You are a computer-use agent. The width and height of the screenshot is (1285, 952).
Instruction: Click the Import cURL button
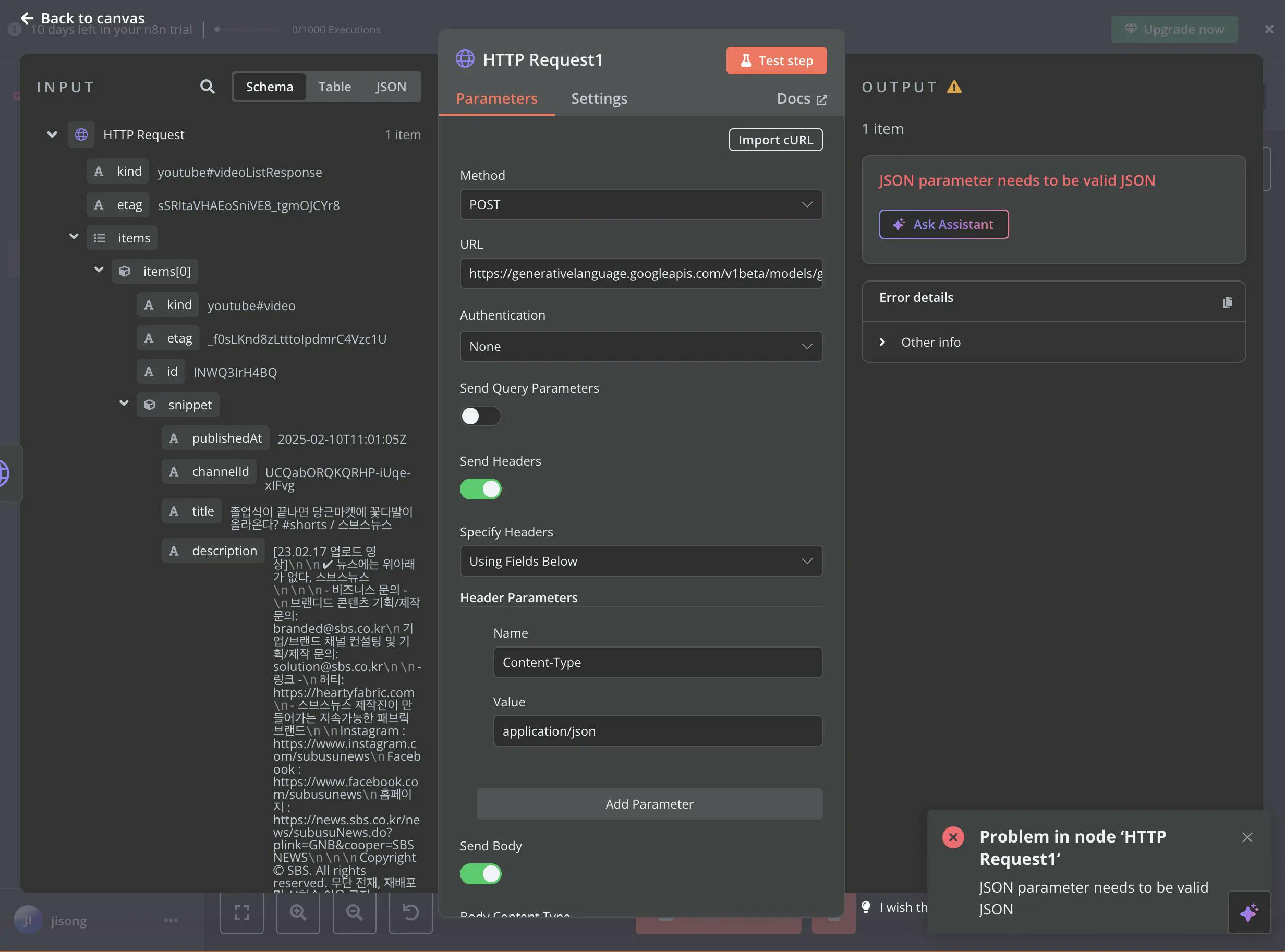pos(775,140)
